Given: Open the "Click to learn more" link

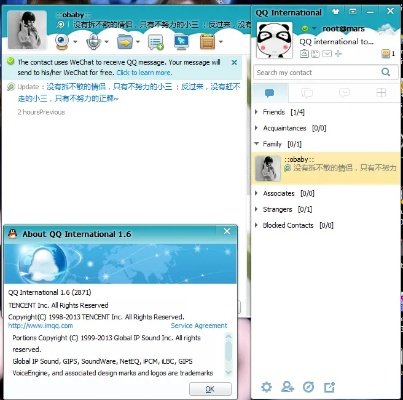Looking at the screenshot, I should pos(144,72).
